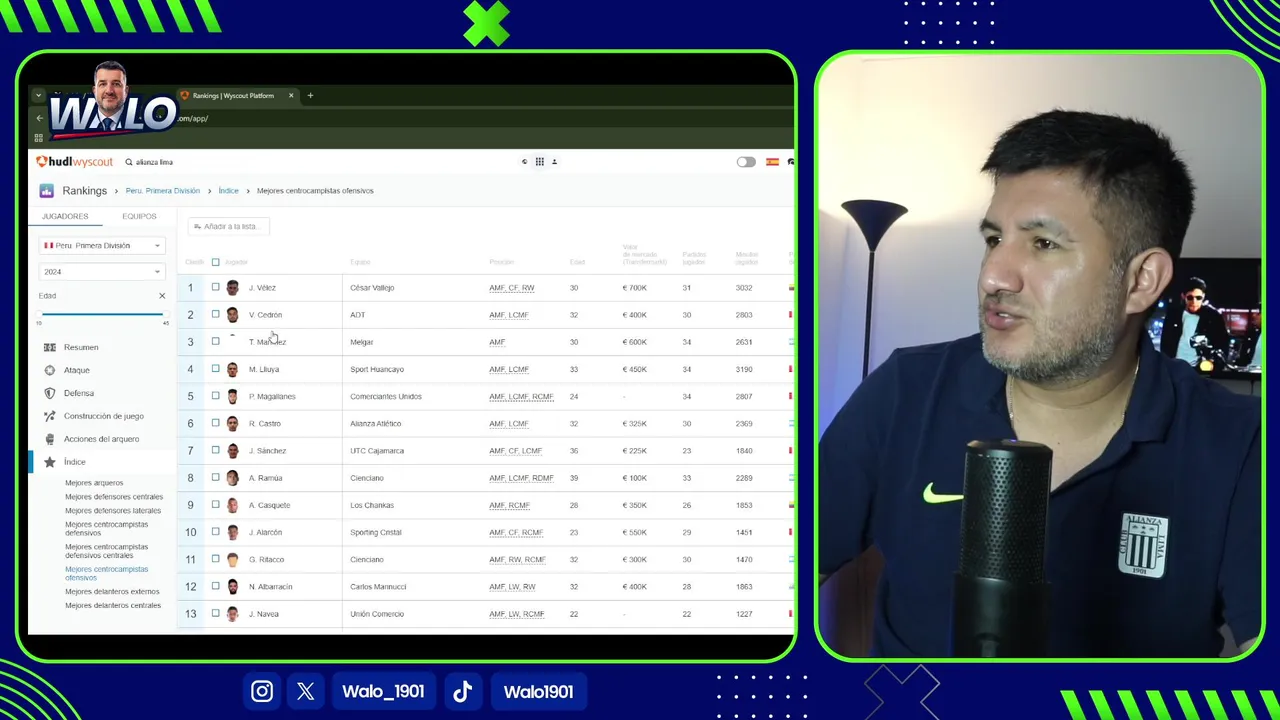Select Mejores defensores laterales ranking

113,511
